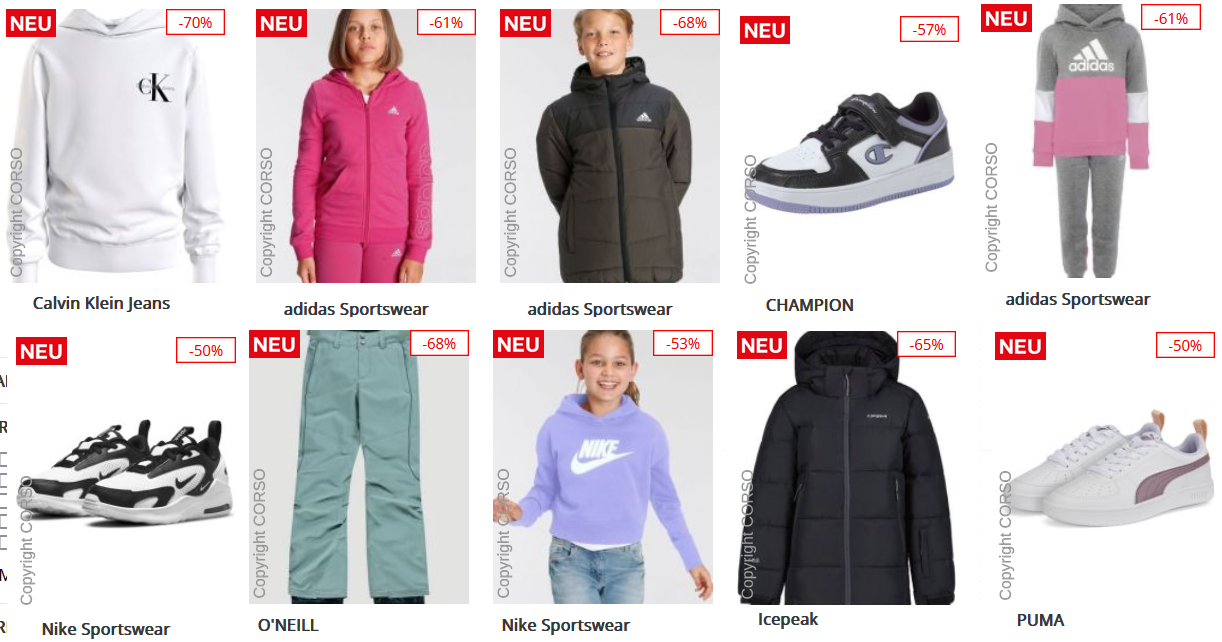
Task: Click the Calvin Klein Jeans brand link
Action: coord(102,303)
